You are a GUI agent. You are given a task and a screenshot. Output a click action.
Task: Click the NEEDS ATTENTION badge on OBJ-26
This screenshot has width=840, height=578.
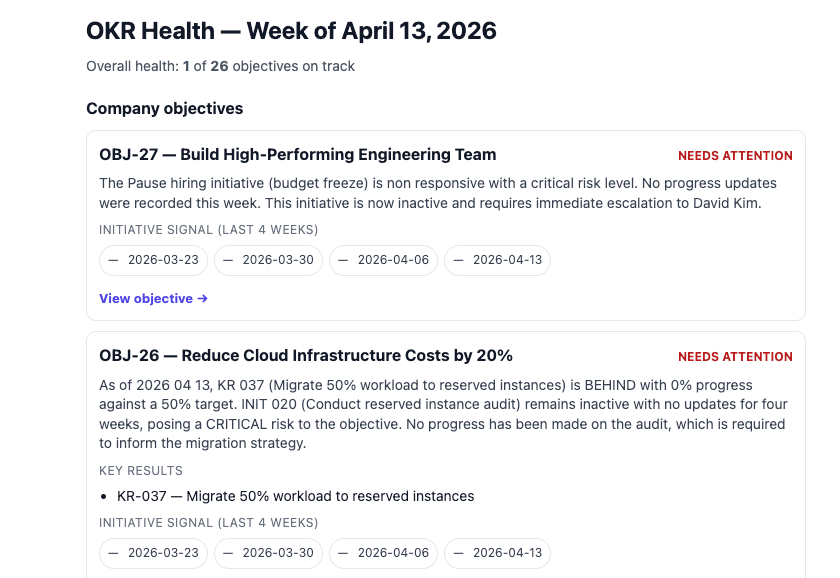[x=735, y=356]
